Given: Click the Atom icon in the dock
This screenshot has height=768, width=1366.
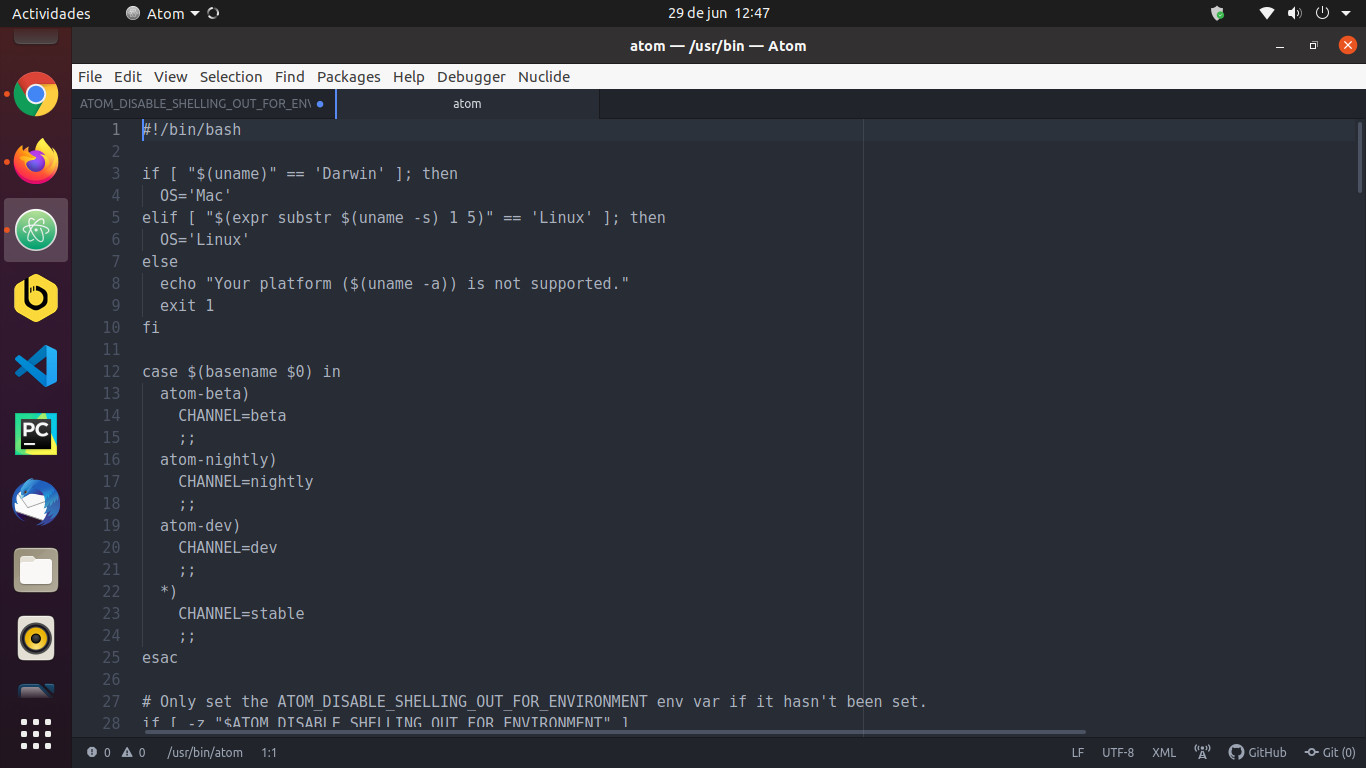Looking at the screenshot, I should tap(36, 230).
